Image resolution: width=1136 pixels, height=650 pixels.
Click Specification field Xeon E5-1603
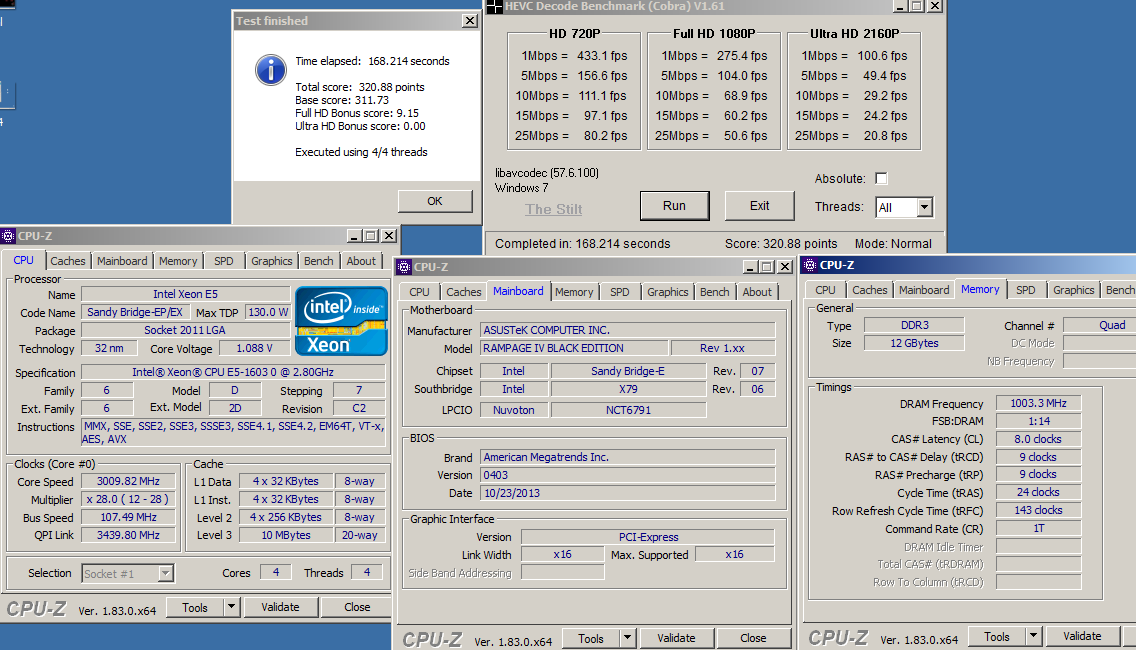point(233,372)
